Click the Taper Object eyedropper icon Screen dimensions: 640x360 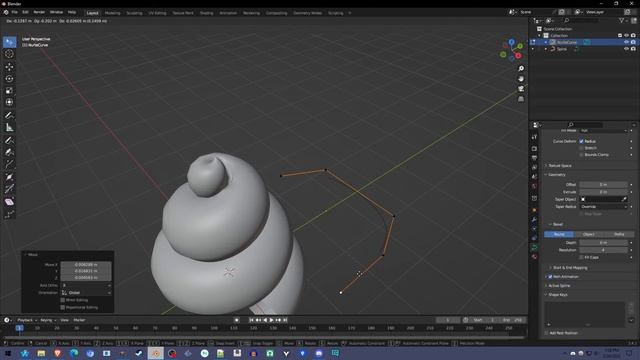pyautogui.click(x=624, y=199)
